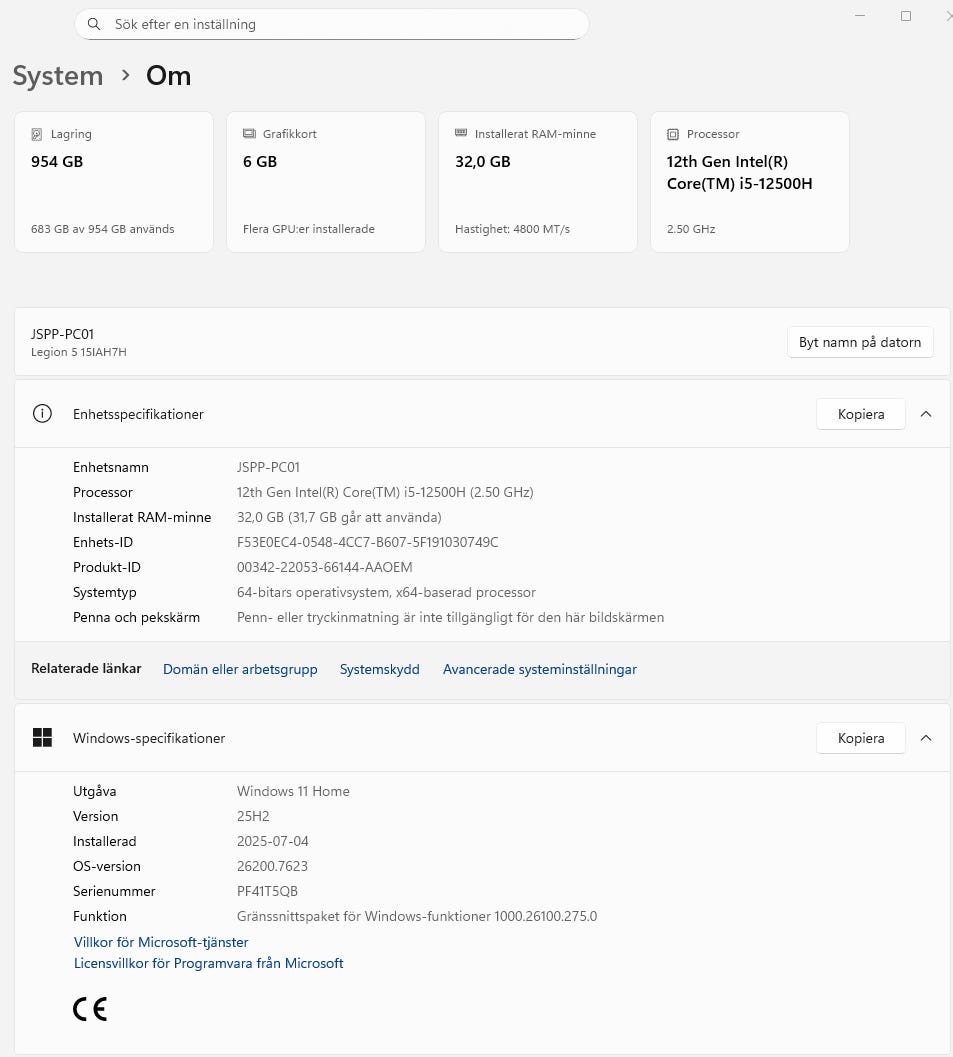953x1057 pixels.
Task: Click the Enhetsspecifikationer info icon
Action: (x=42, y=414)
